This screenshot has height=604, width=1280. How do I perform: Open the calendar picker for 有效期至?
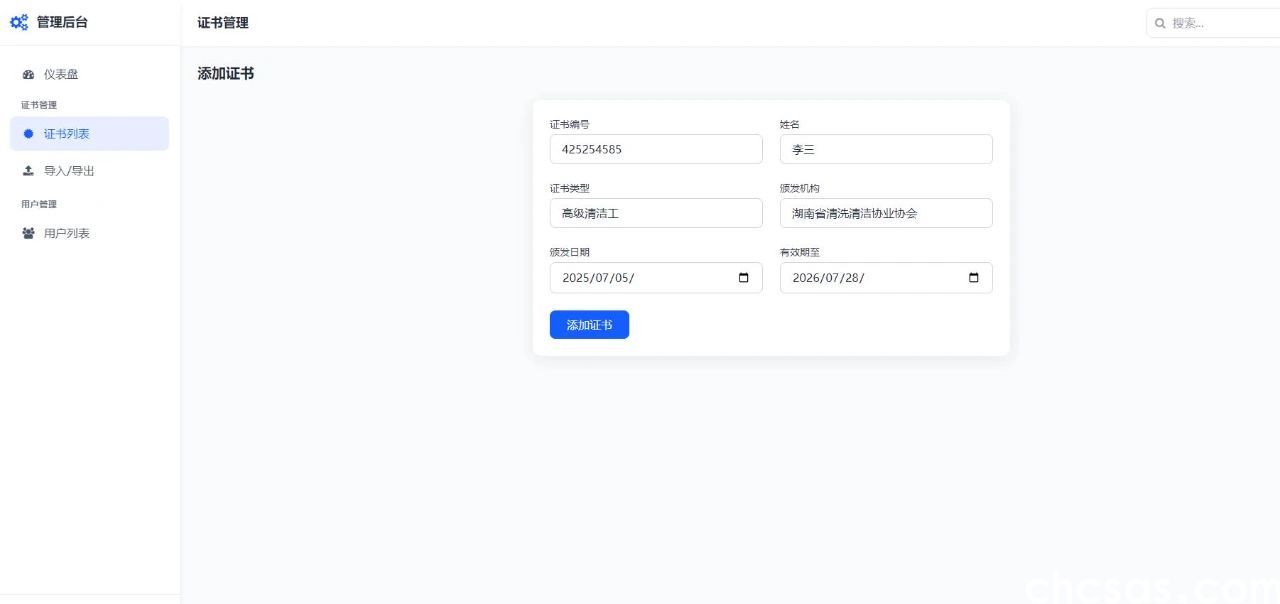(974, 278)
